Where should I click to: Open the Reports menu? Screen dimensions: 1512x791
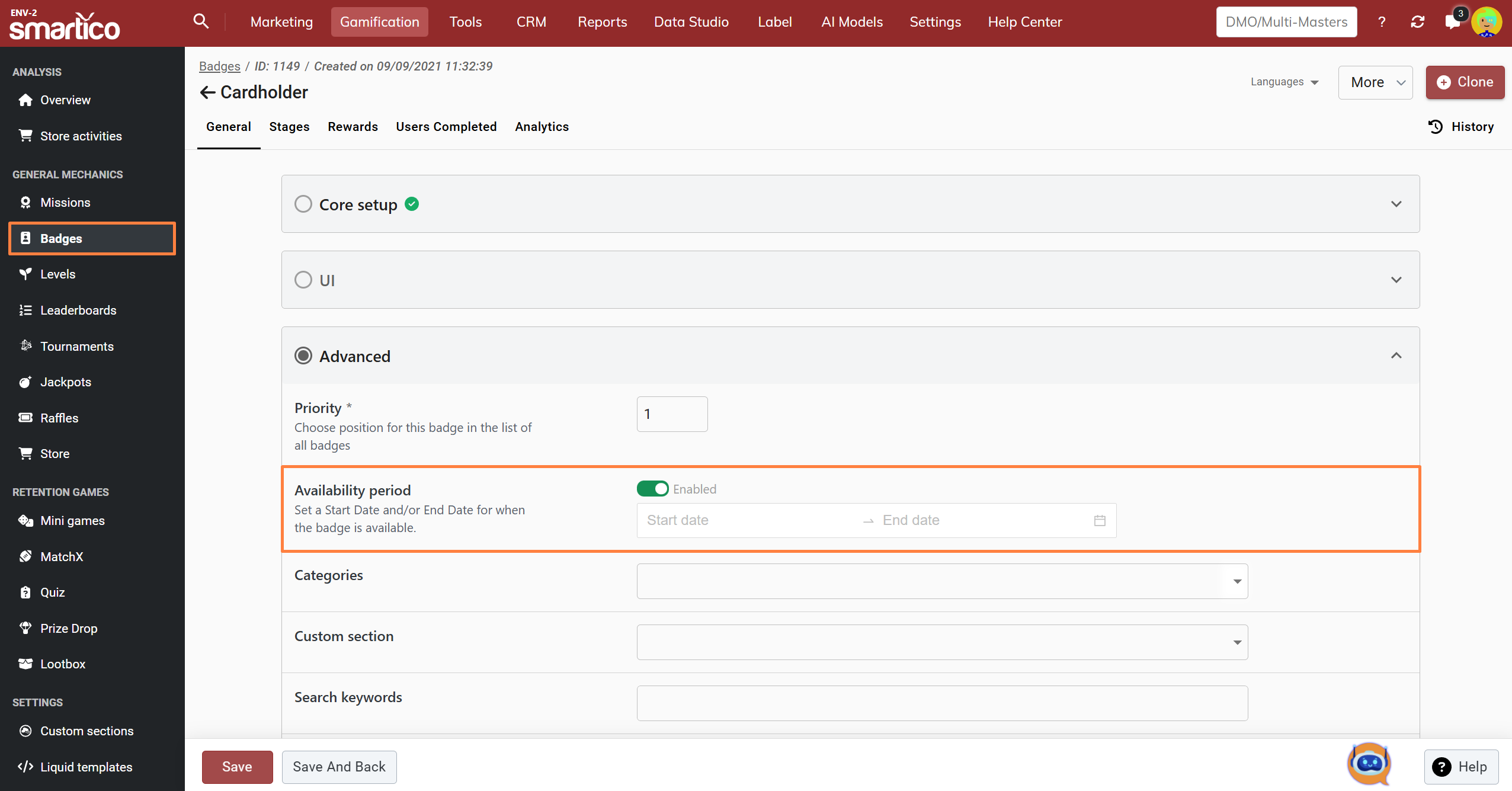tap(602, 22)
